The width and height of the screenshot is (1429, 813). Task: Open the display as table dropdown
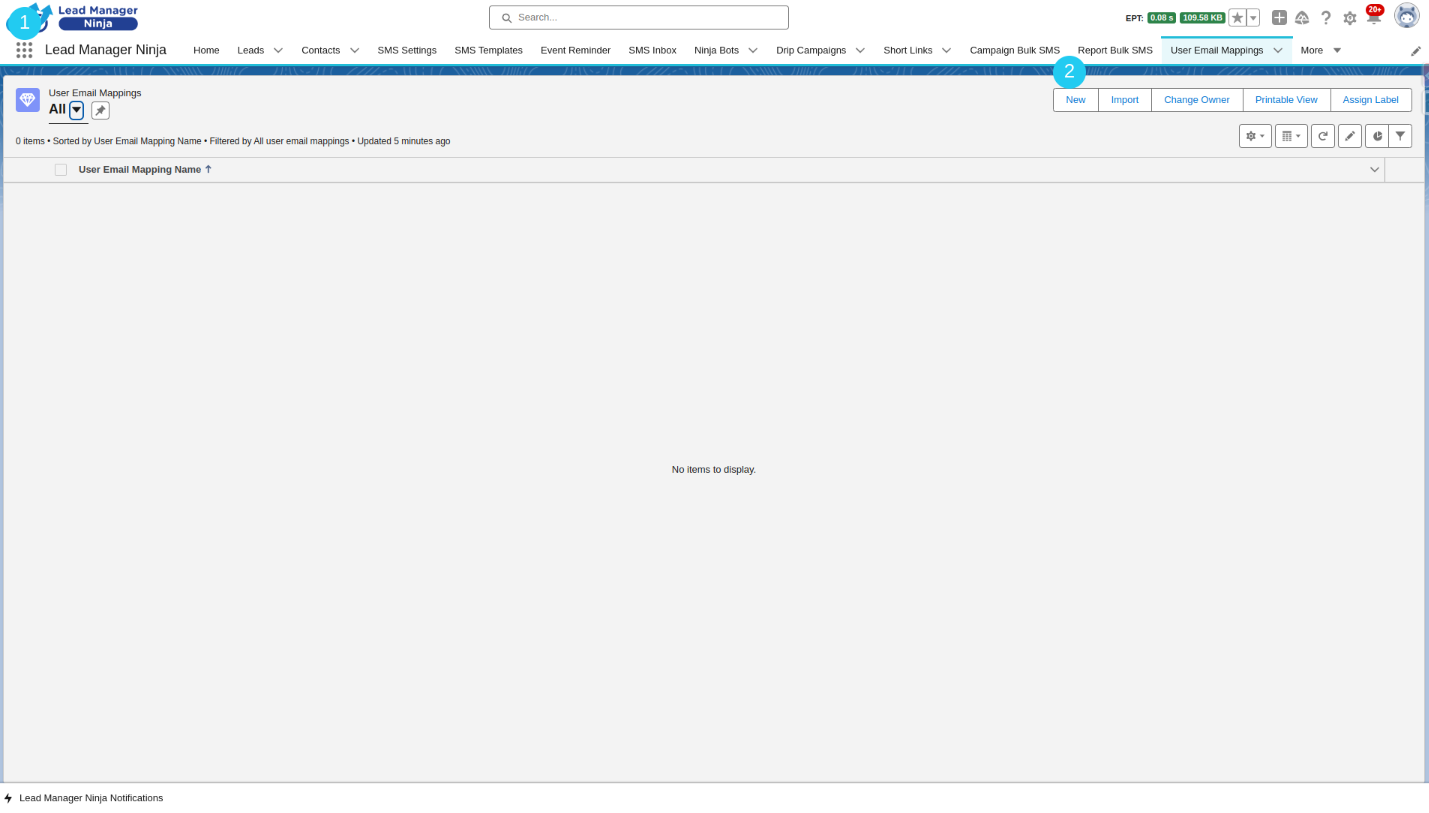1291,136
